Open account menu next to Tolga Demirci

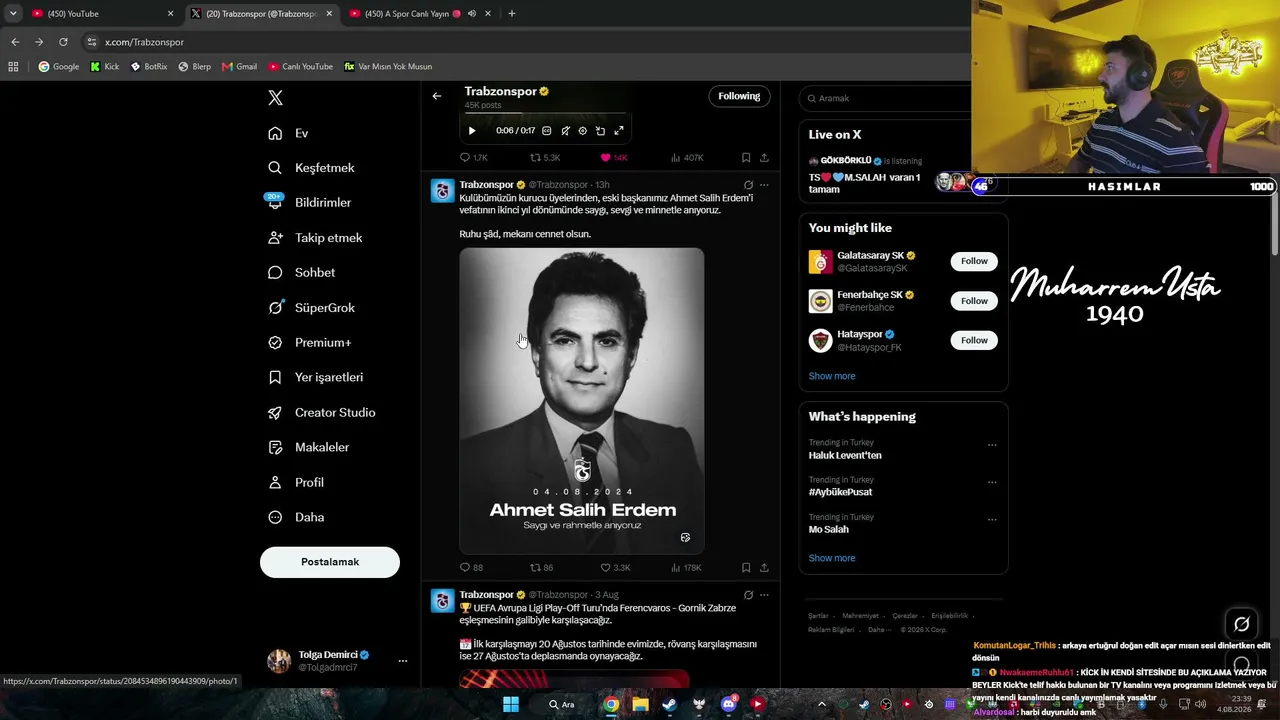coord(403,661)
